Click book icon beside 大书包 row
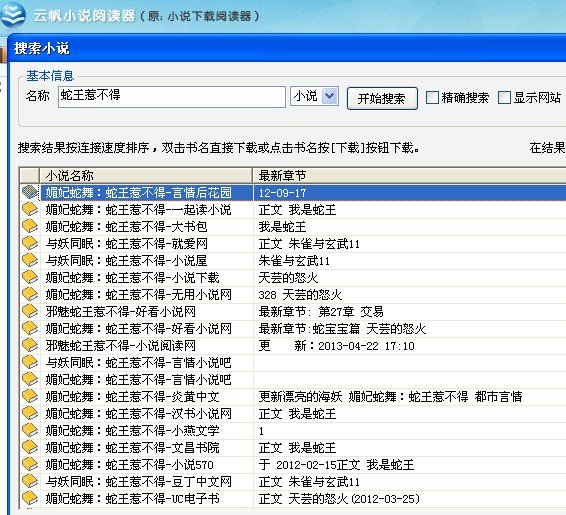The width and height of the screenshot is (566, 515). click(30, 226)
